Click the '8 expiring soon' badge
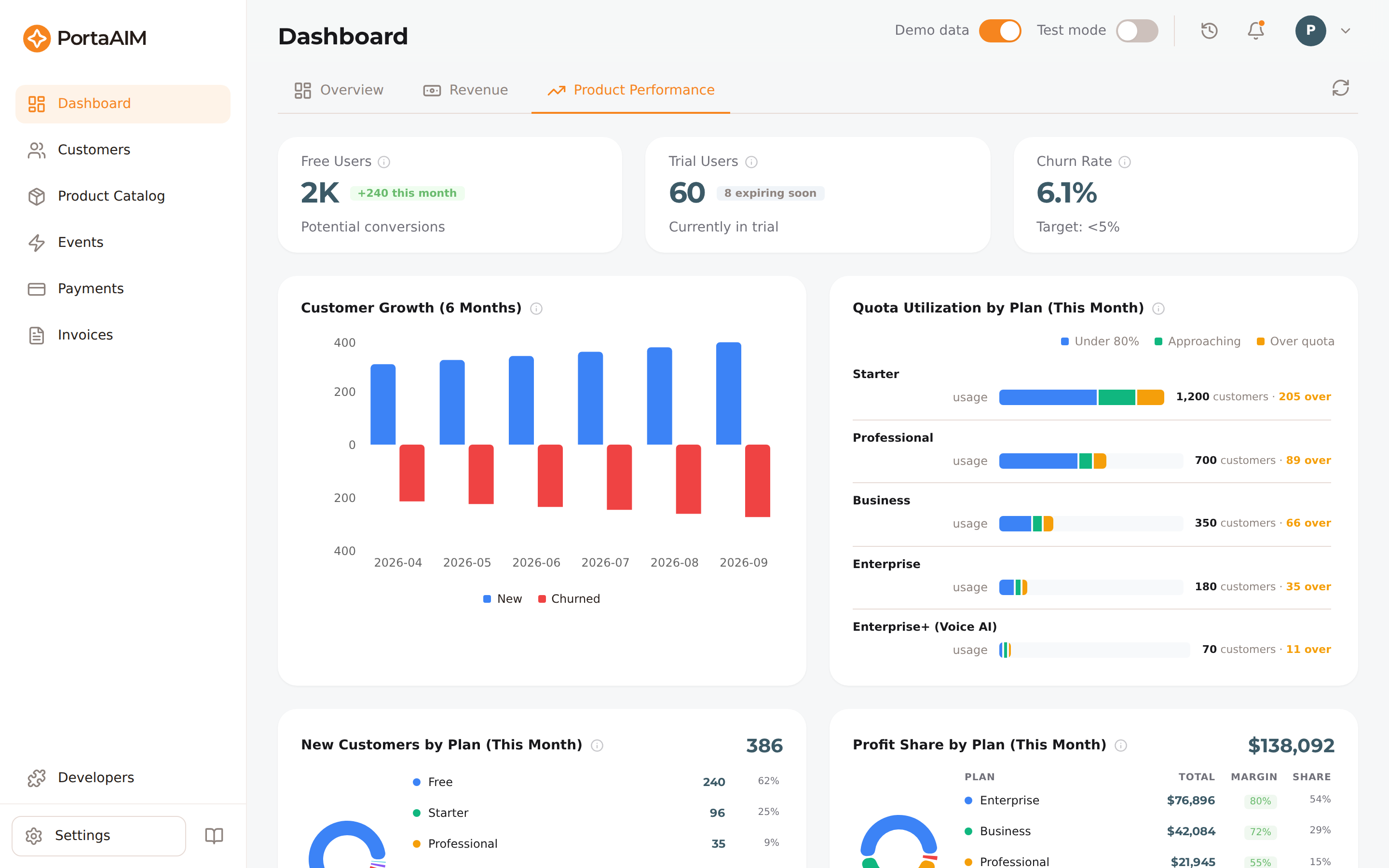 770,193
